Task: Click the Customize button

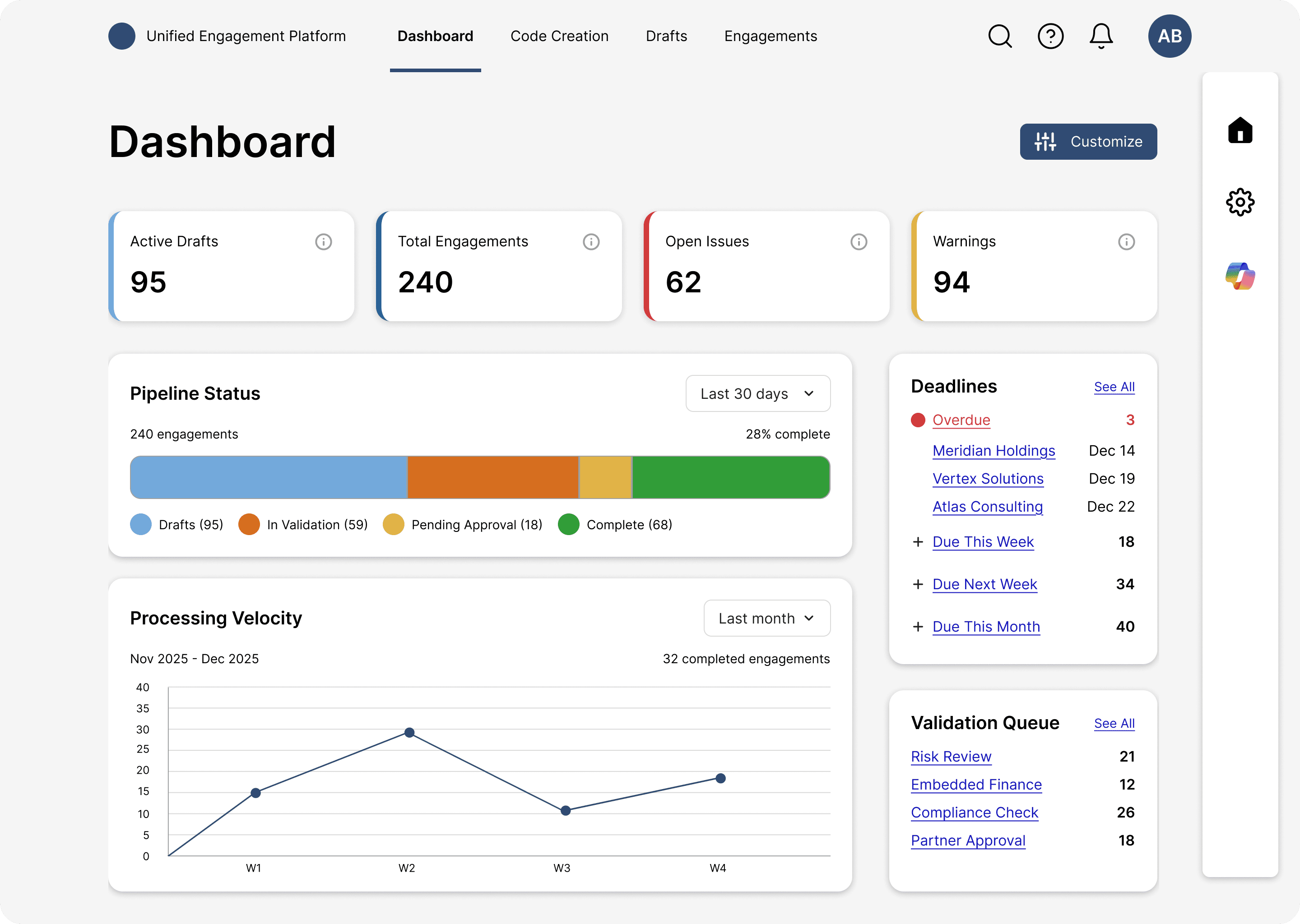Action: pyautogui.click(x=1088, y=142)
